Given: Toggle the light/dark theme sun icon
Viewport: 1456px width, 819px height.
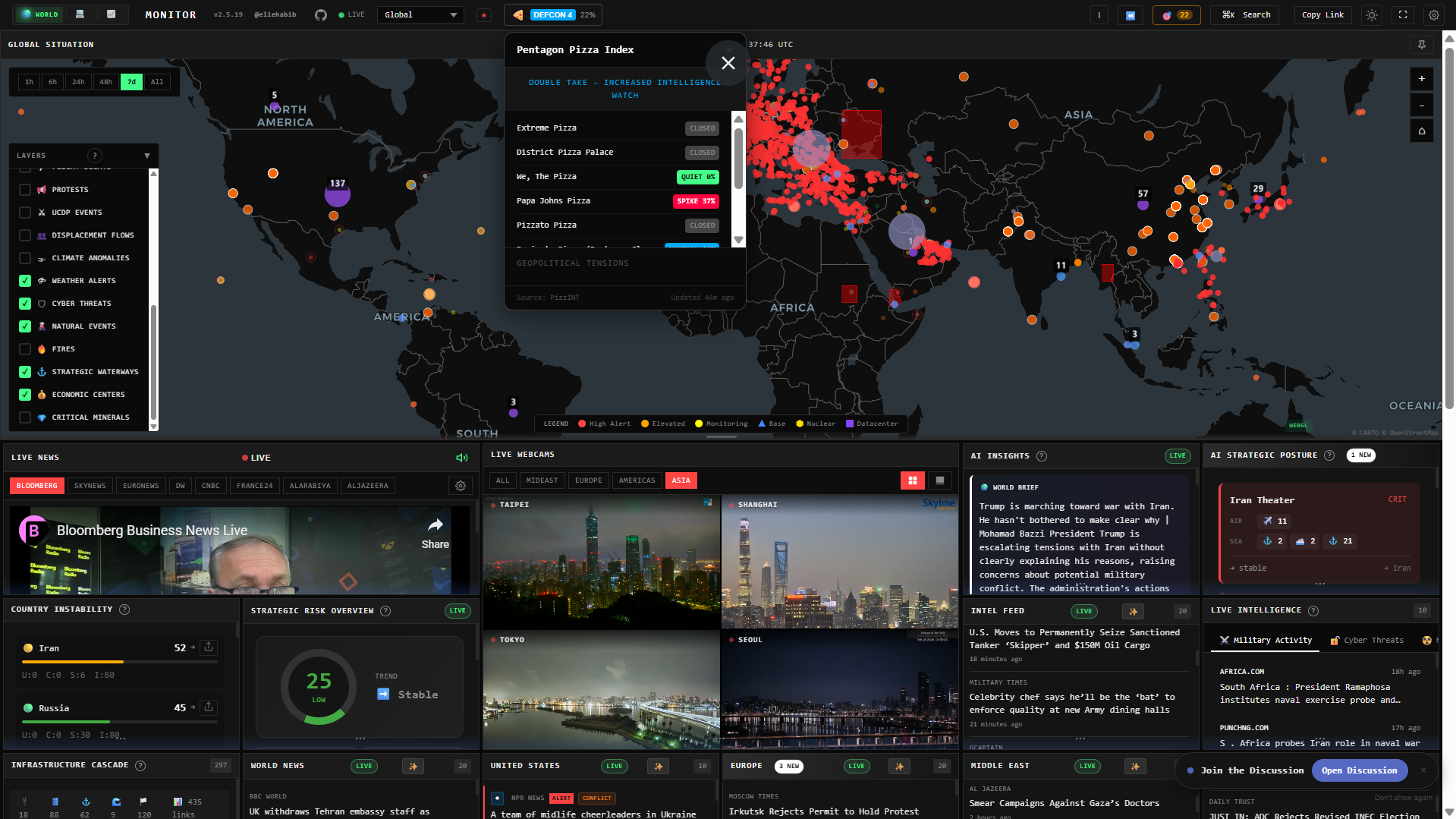Looking at the screenshot, I should coord(1372,15).
